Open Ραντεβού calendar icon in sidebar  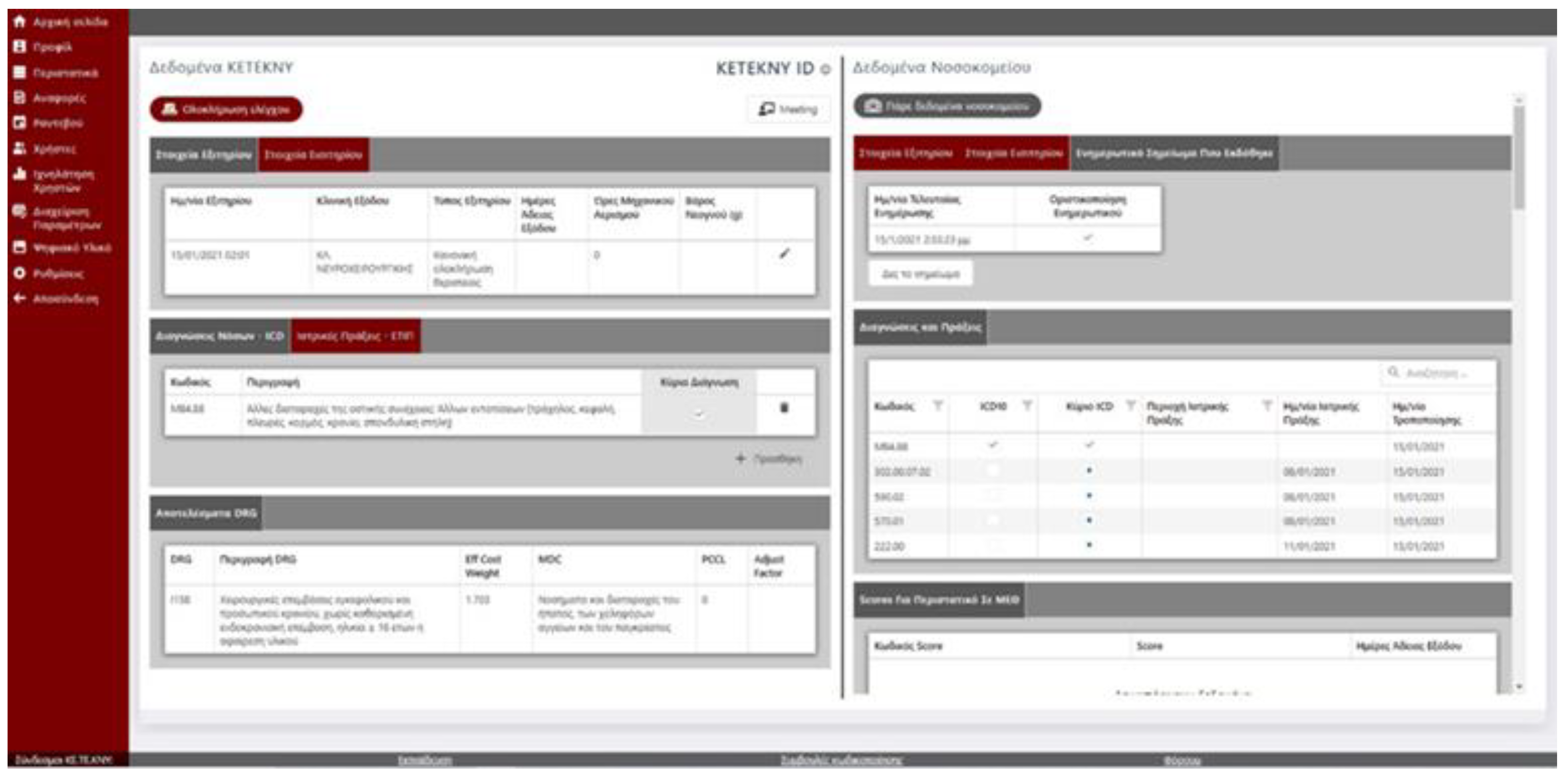pyautogui.click(x=19, y=123)
